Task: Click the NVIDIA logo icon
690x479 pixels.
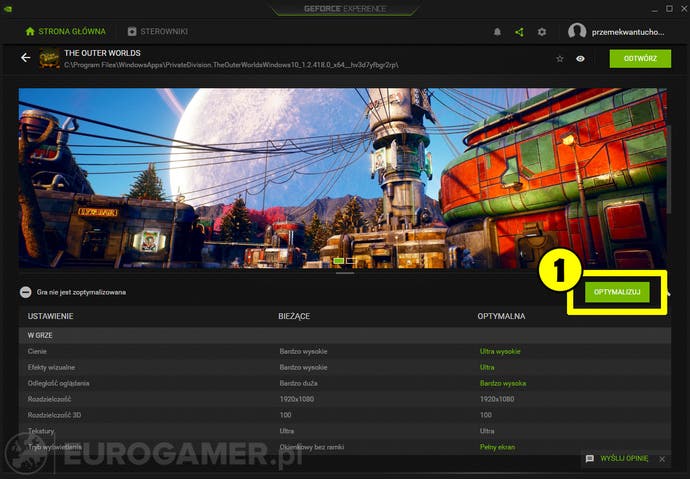Action: click(x=7, y=9)
